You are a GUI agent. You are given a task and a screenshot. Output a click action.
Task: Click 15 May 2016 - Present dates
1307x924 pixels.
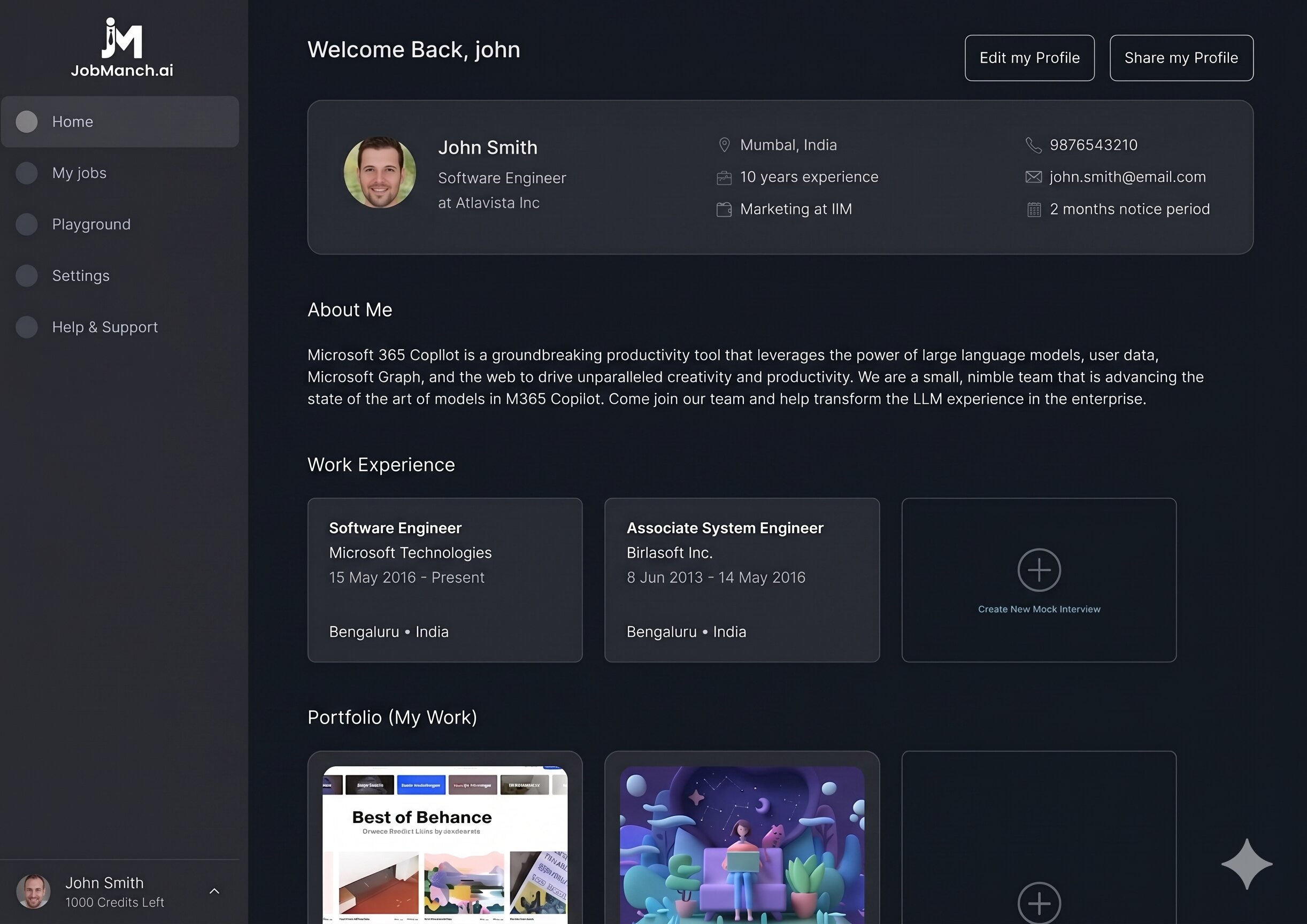(406, 577)
